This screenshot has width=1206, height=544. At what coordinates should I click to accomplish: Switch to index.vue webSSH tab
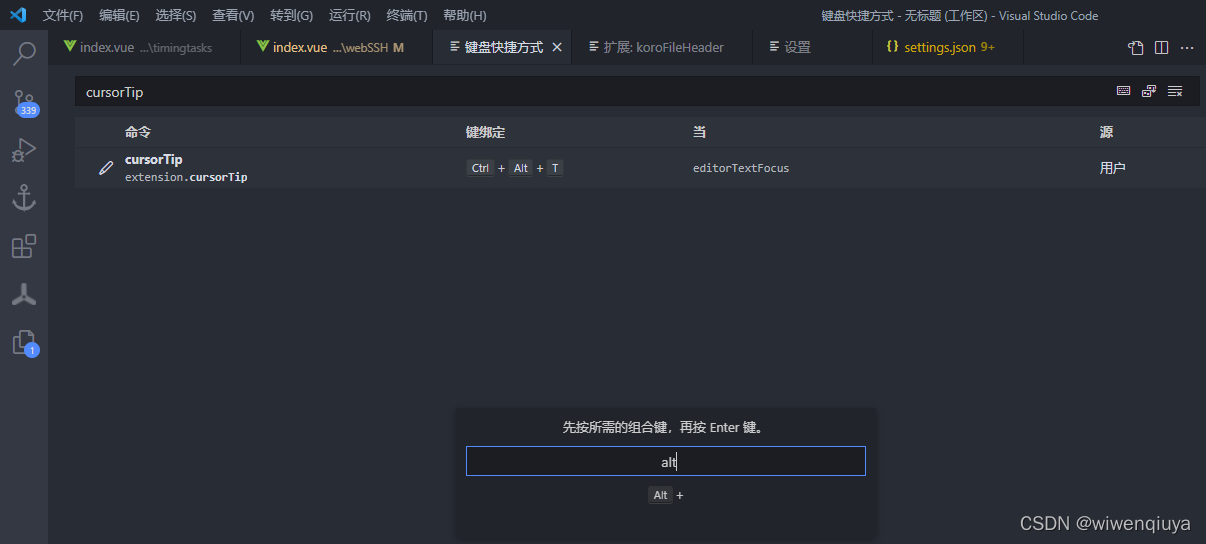337,47
